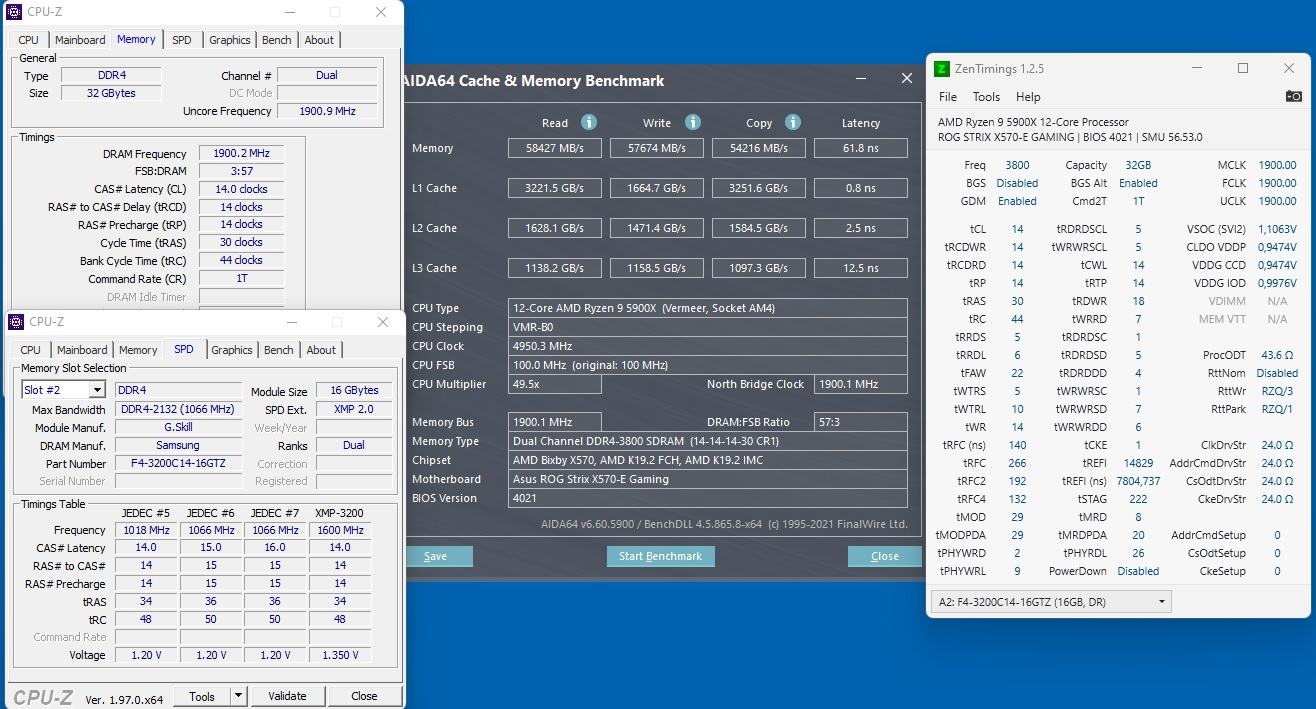
Task: Show info for AIDA64 Read column
Action: [589, 122]
